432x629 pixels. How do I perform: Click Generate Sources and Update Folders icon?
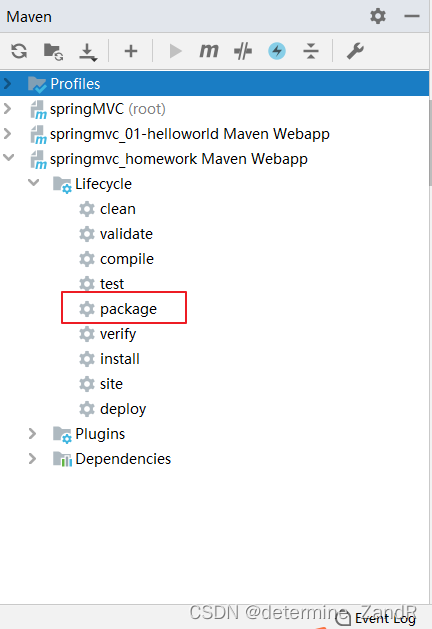click(53, 51)
